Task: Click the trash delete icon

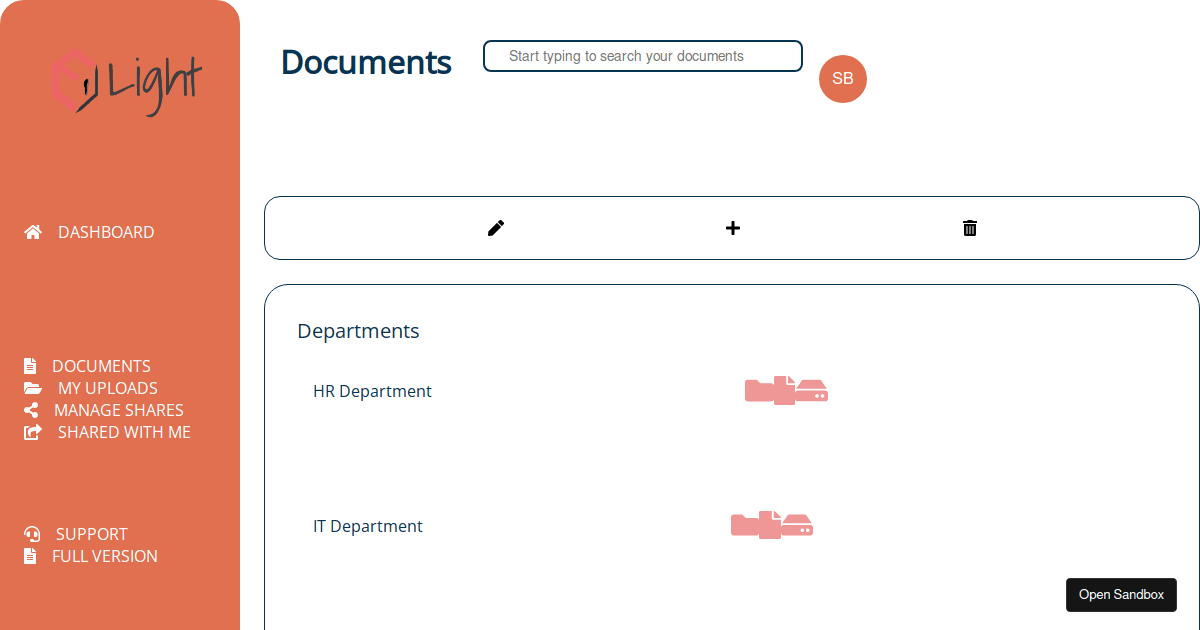Action: (970, 228)
